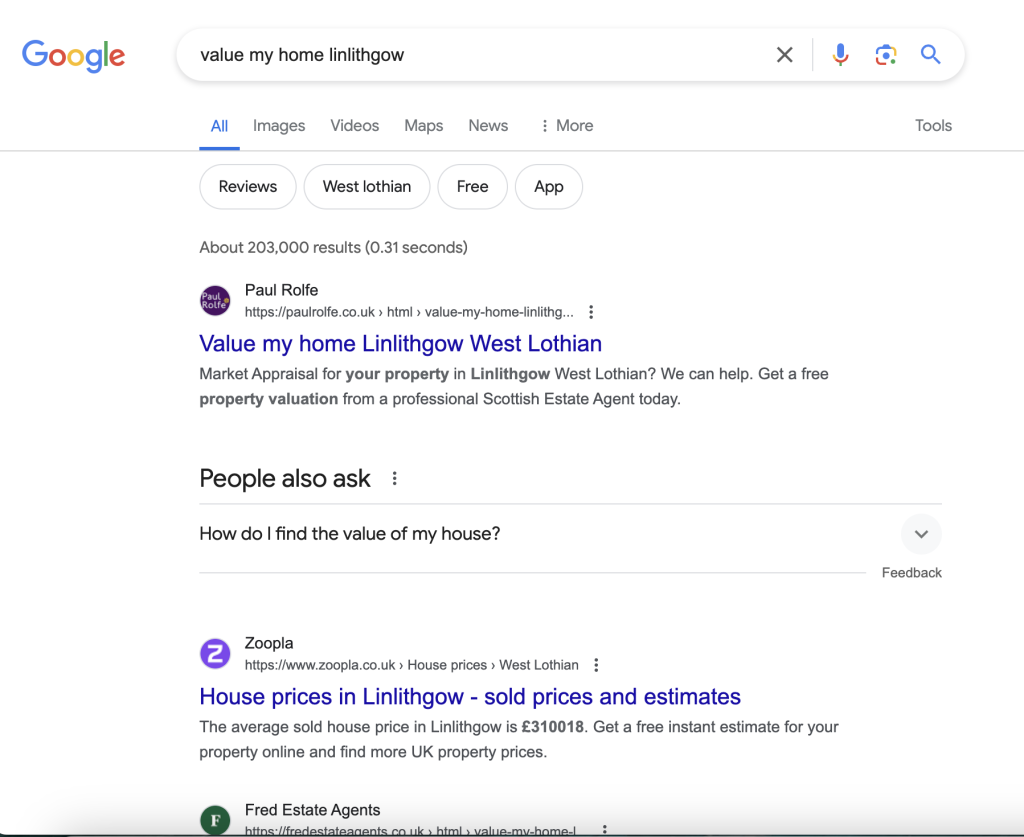The height and width of the screenshot is (837, 1024).
Task: Open "Value my home Linlithgow West Lothian" link
Action: coord(400,344)
